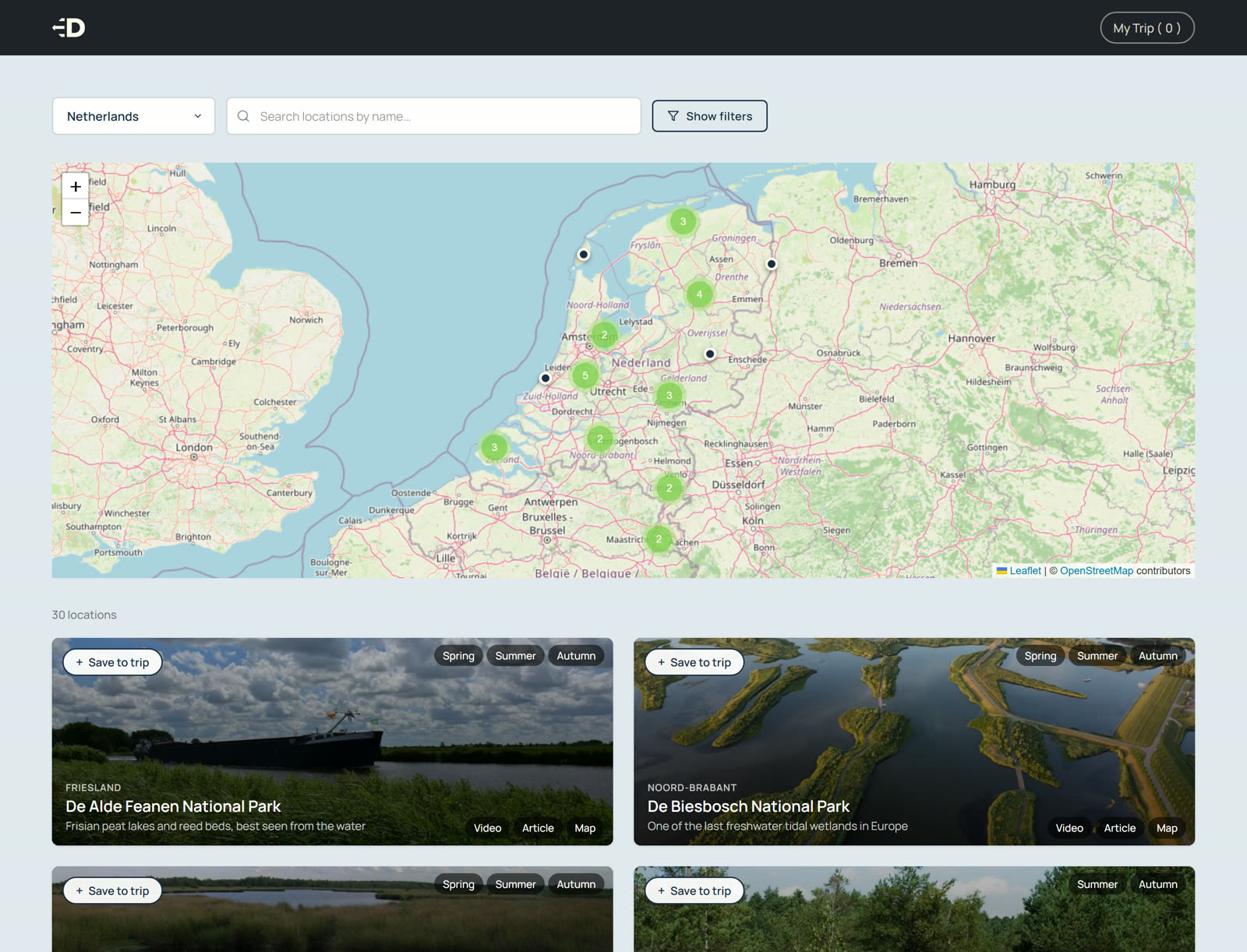Image resolution: width=1247 pixels, height=952 pixels.
Task: Open the Map for De Alde Feanen
Action: 585,828
